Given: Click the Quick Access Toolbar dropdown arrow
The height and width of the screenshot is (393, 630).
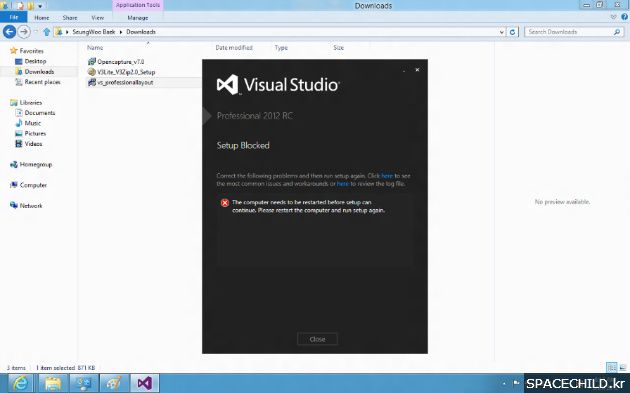Looking at the screenshot, I should 40,6.
